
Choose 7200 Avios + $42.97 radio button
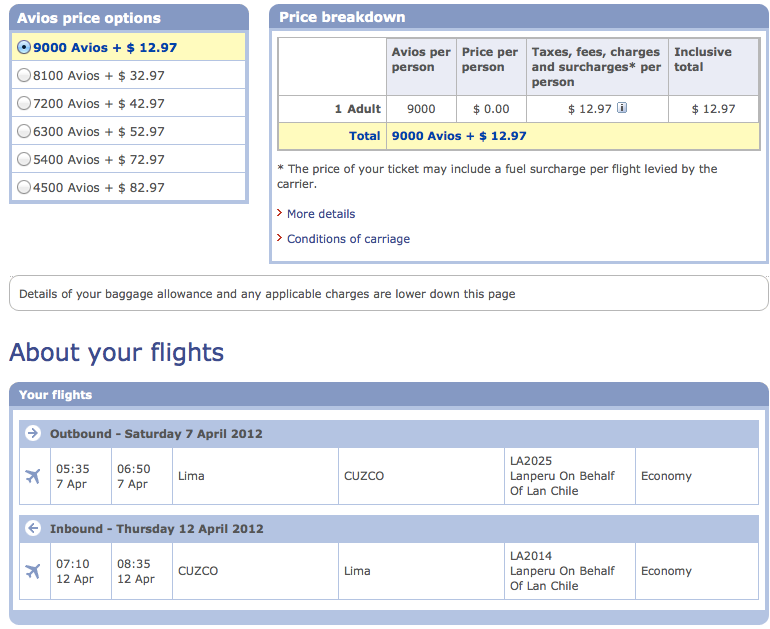24,103
